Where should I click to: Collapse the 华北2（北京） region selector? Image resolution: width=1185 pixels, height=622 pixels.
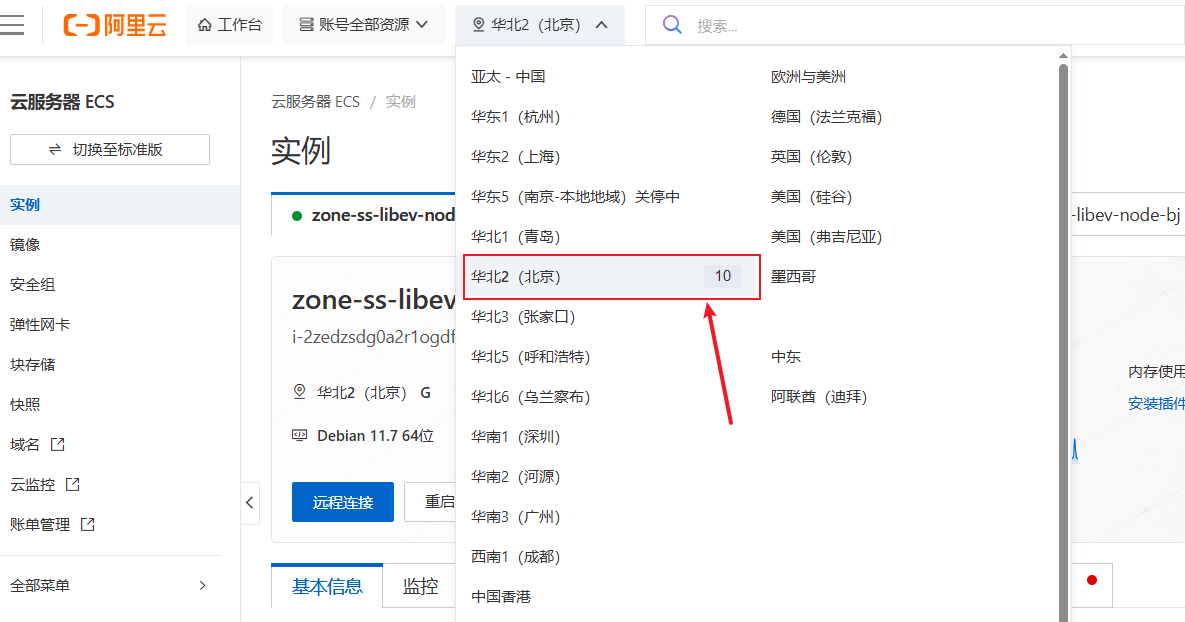[540, 25]
